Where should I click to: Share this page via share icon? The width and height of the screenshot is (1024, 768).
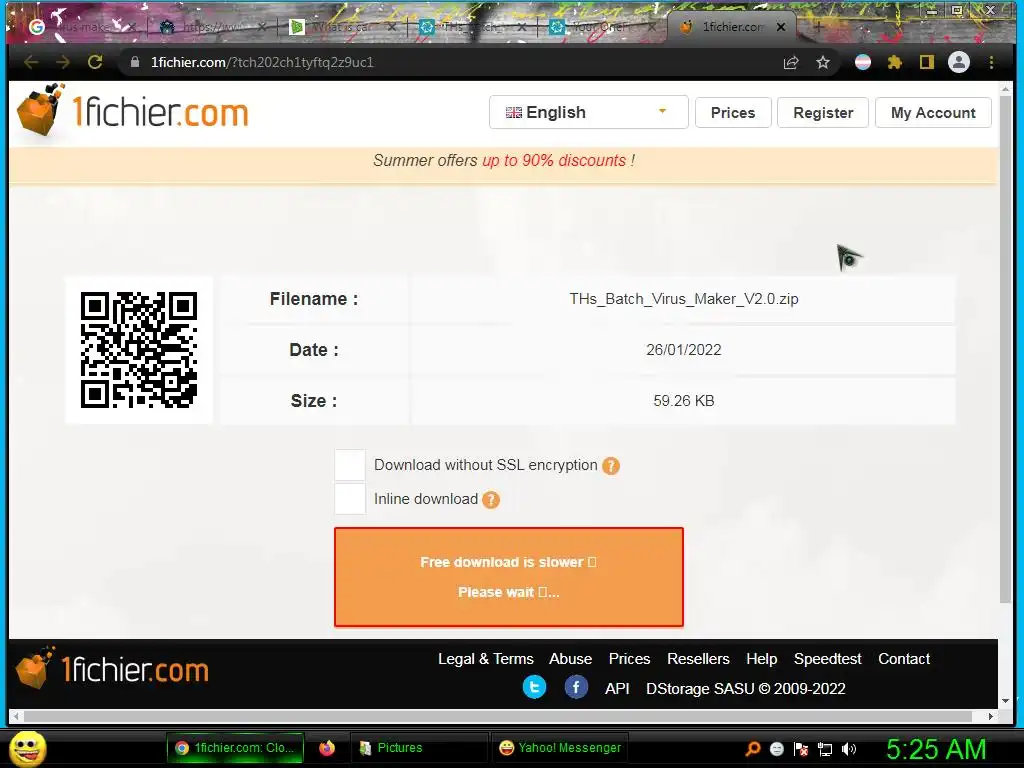[791, 62]
